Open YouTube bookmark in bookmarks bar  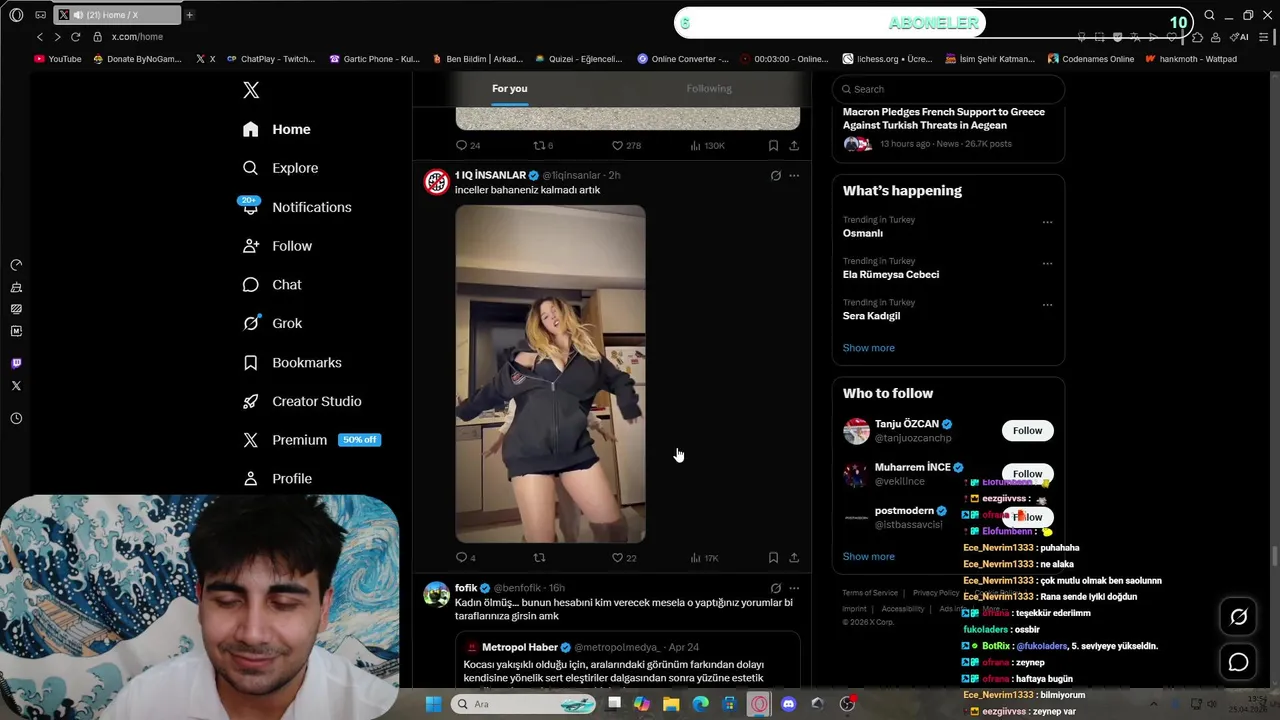(x=58, y=59)
